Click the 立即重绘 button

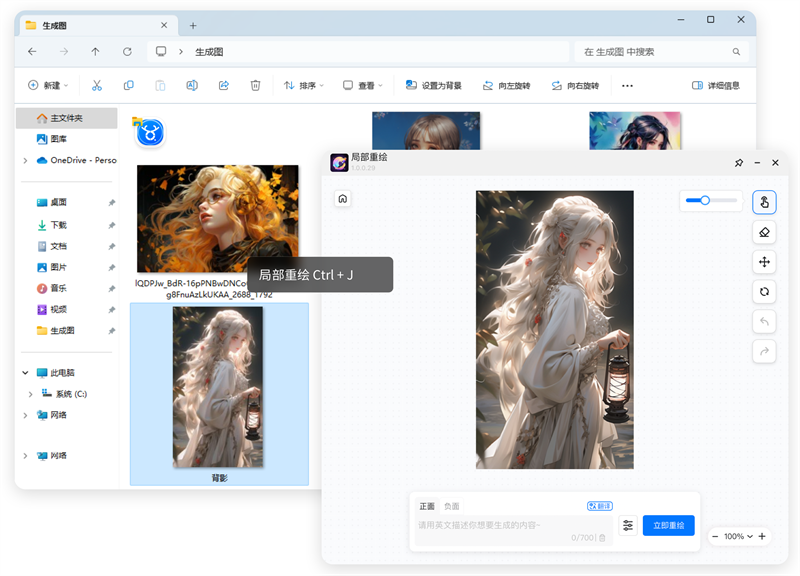[x=668, y=524]
